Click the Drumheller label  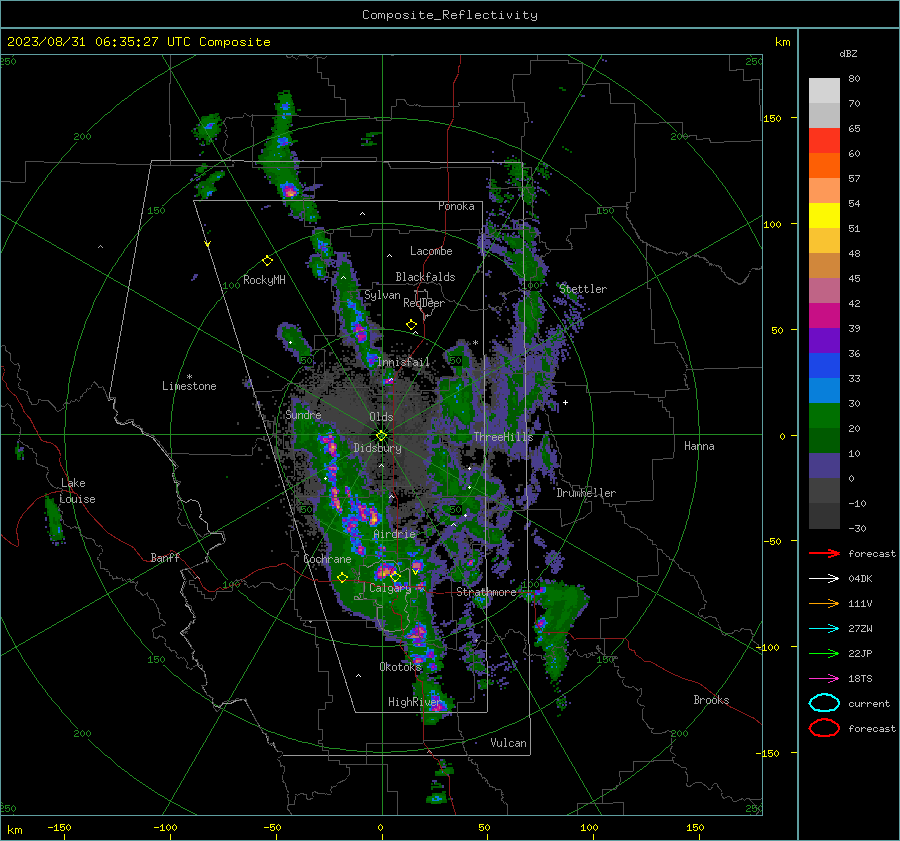[x=586, y=493]
